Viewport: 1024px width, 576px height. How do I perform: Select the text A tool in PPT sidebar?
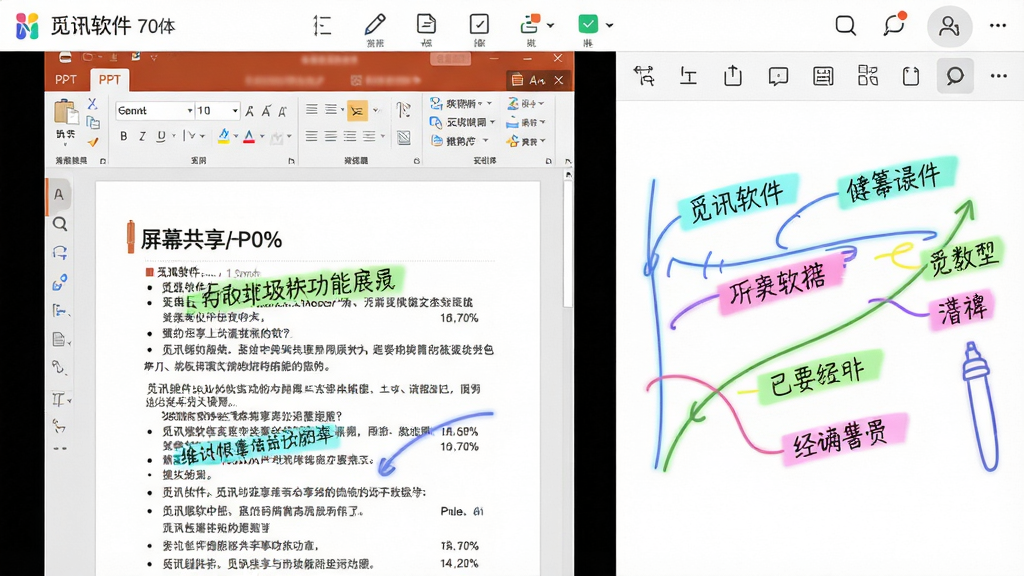(x=59, y=195)
